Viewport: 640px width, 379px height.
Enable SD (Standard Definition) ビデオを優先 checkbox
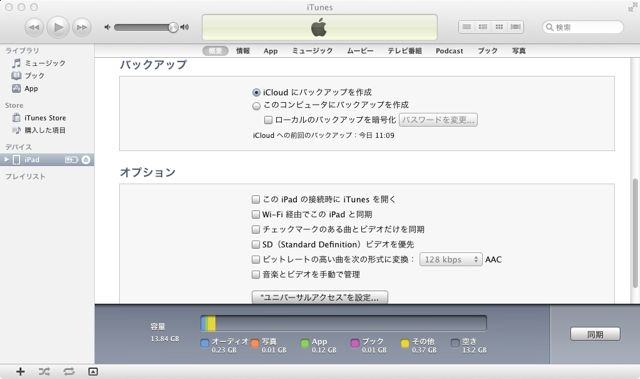256,244
